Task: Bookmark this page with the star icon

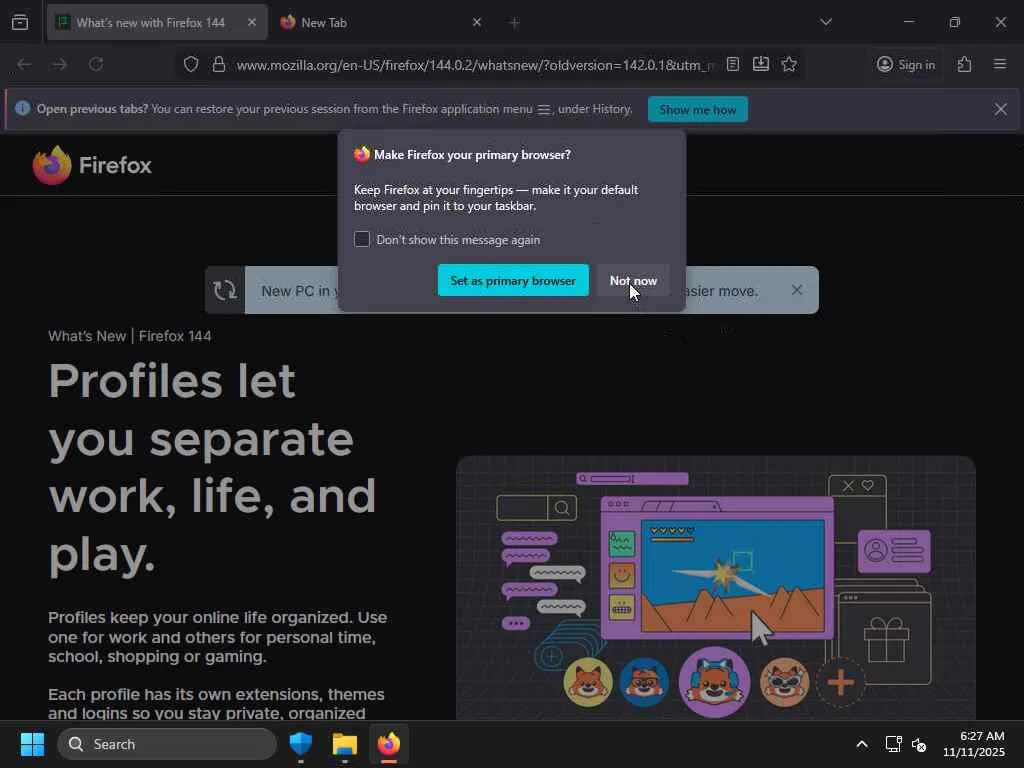Action: coord(789,64)
